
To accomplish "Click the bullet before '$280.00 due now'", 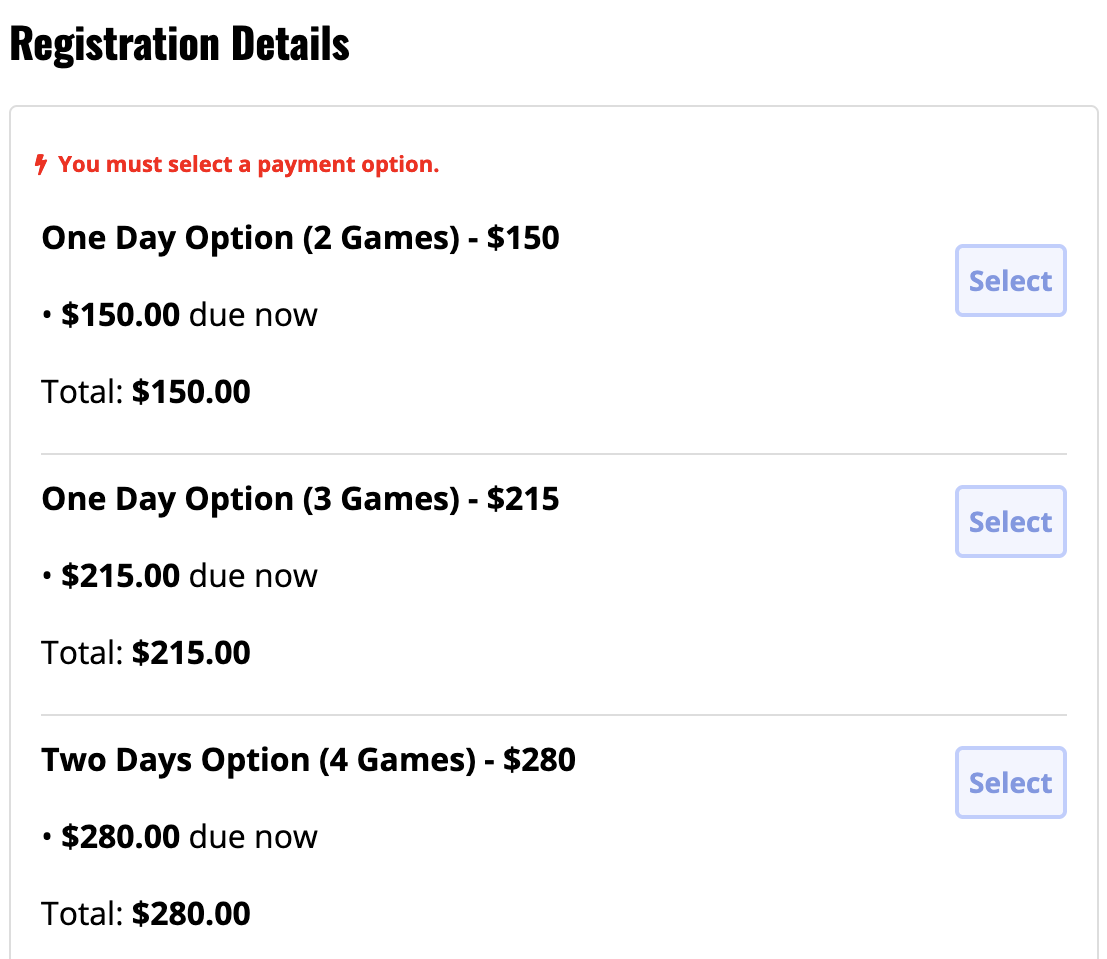I will tap(46, 838).
